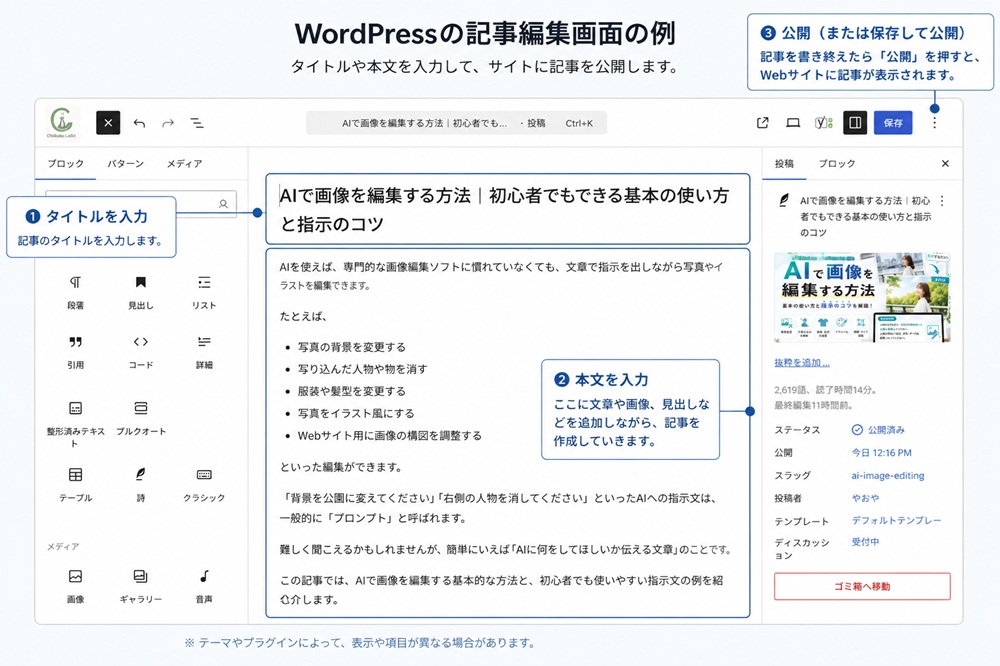1000x666 pixels.
Task: Insert a 画像 image block
Action: point(75,586)
